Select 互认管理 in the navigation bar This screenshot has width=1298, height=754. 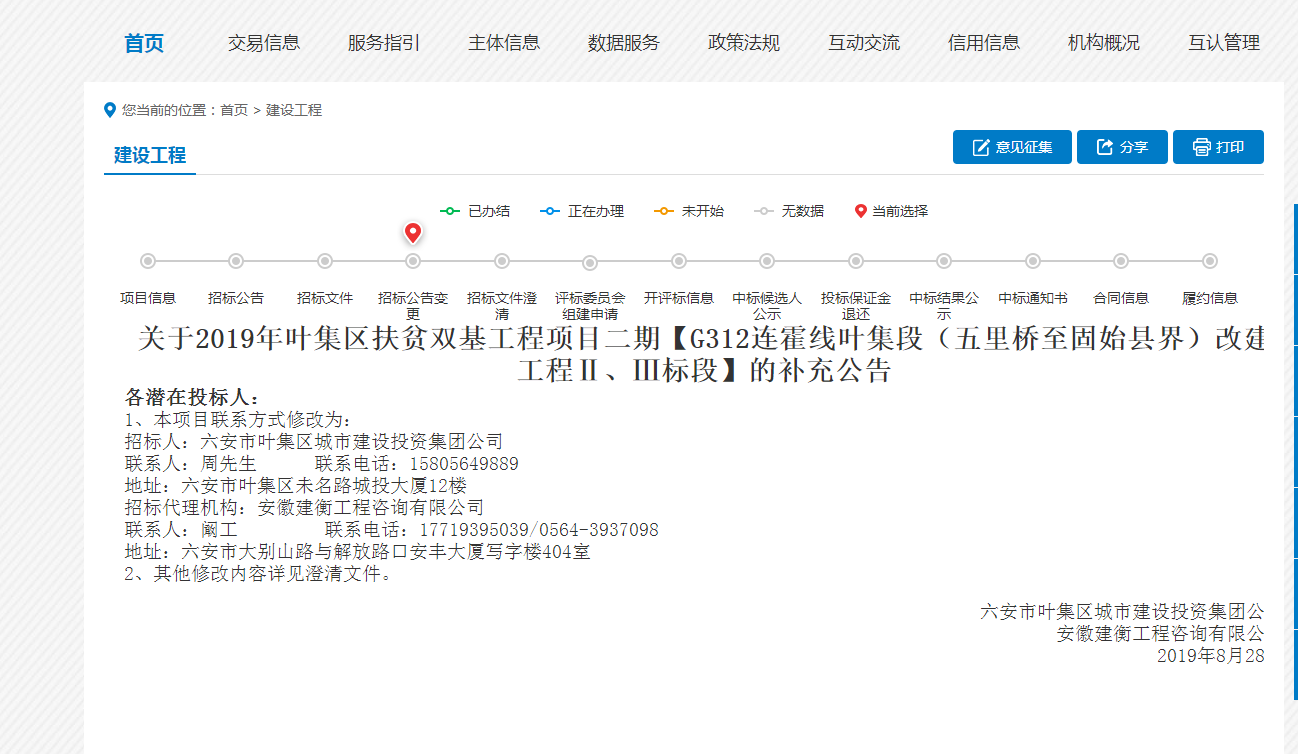1224,43
